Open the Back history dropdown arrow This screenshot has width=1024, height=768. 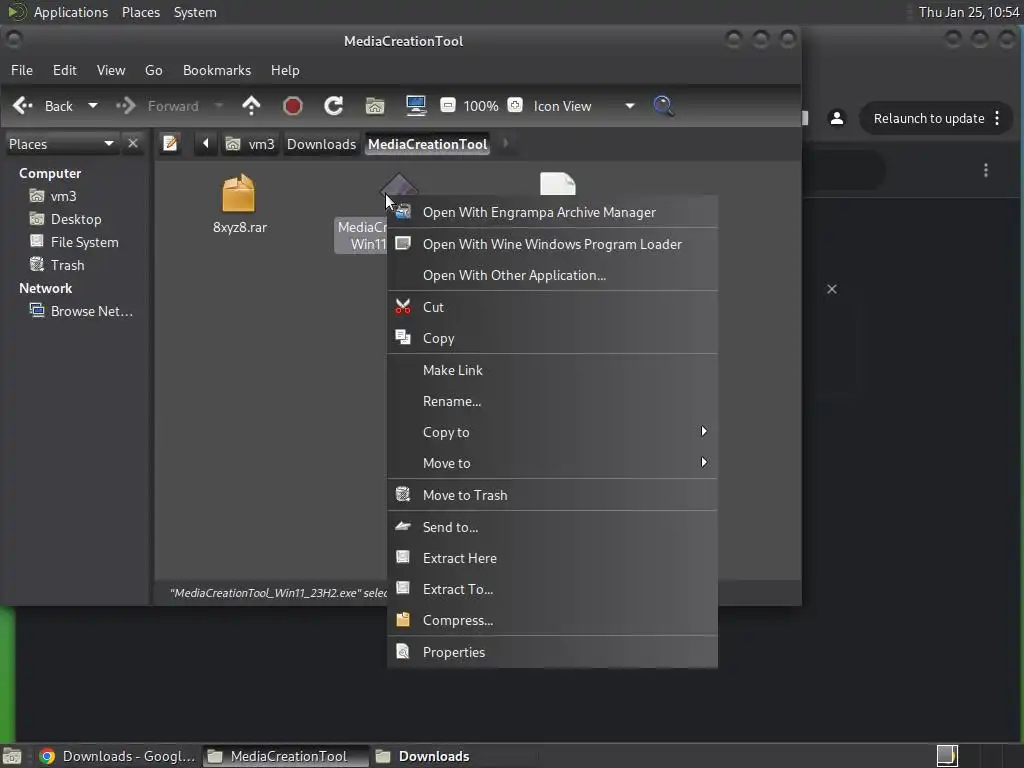click(93, 106)
